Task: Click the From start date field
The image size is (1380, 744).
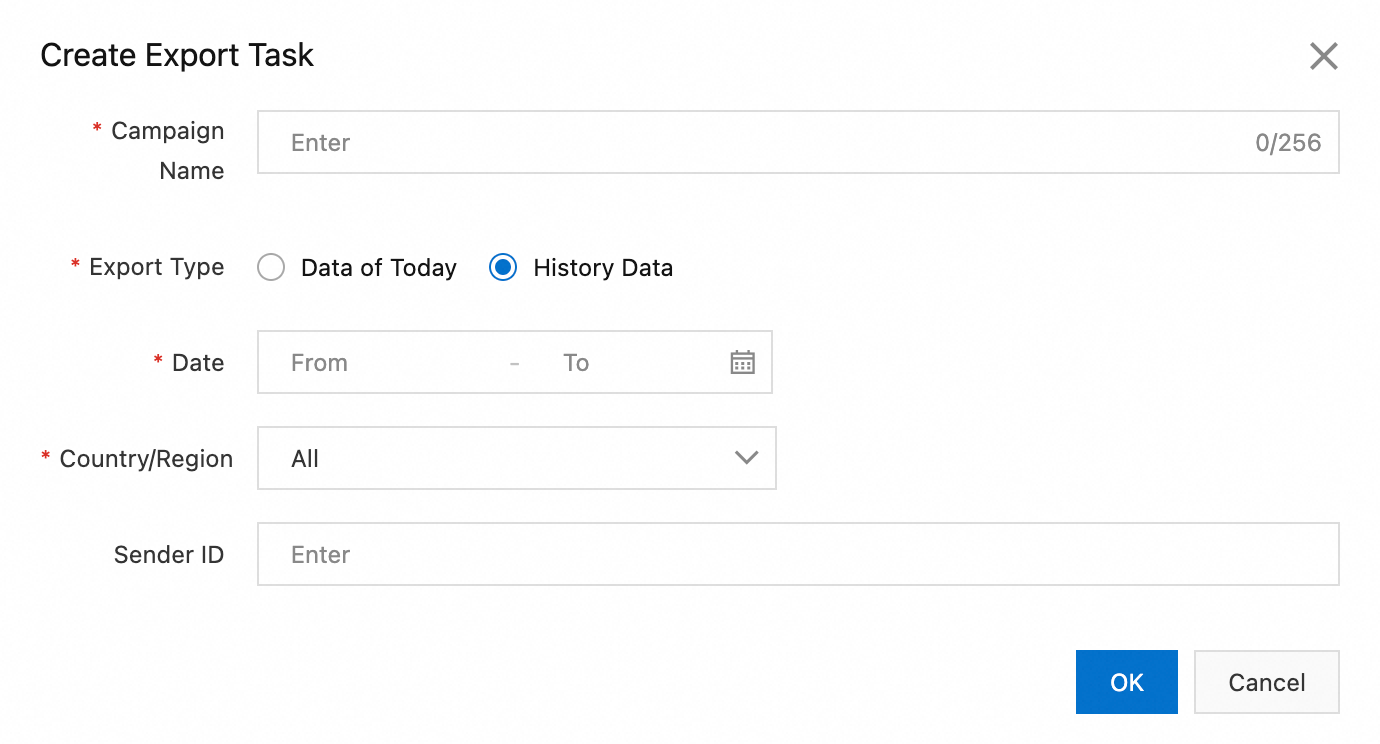Action: coord(380,362)
